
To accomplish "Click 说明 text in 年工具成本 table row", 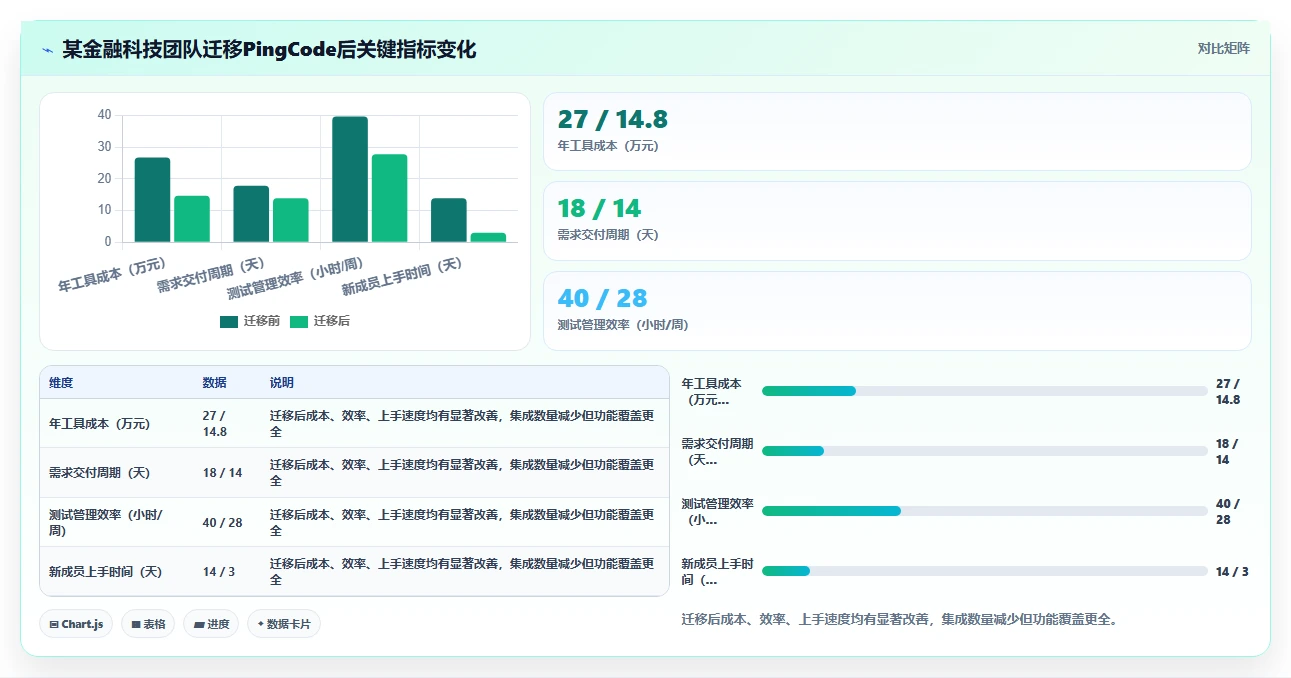I will click(462, 424).
